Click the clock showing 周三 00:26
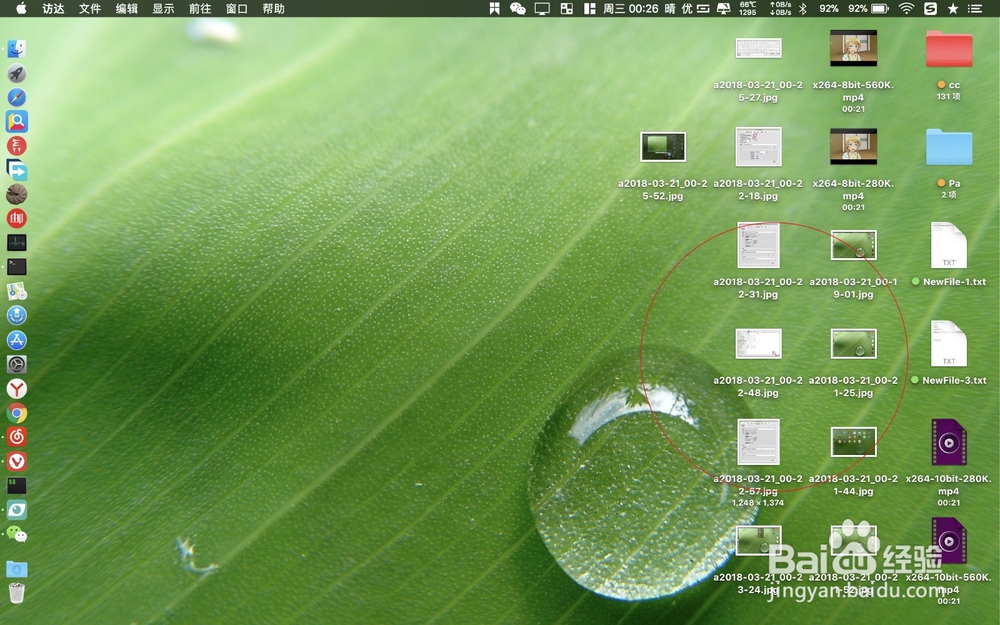This screenshot has width=1000, height=625. click(x=631, y=8)
